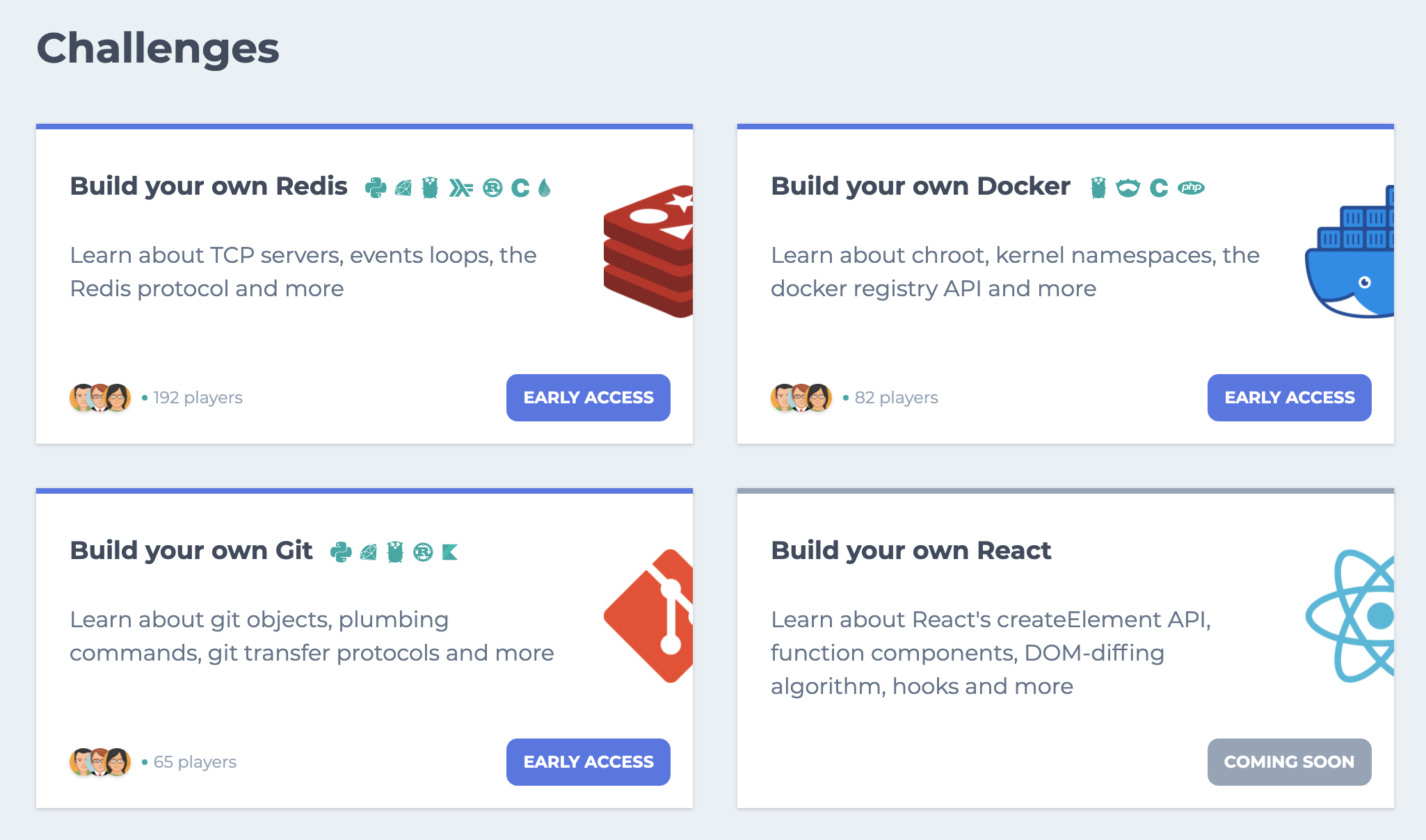The height and width of the screenshot is (840, 1426).
Task: Click player avatars on the Git card
Action: click(100, 762)
